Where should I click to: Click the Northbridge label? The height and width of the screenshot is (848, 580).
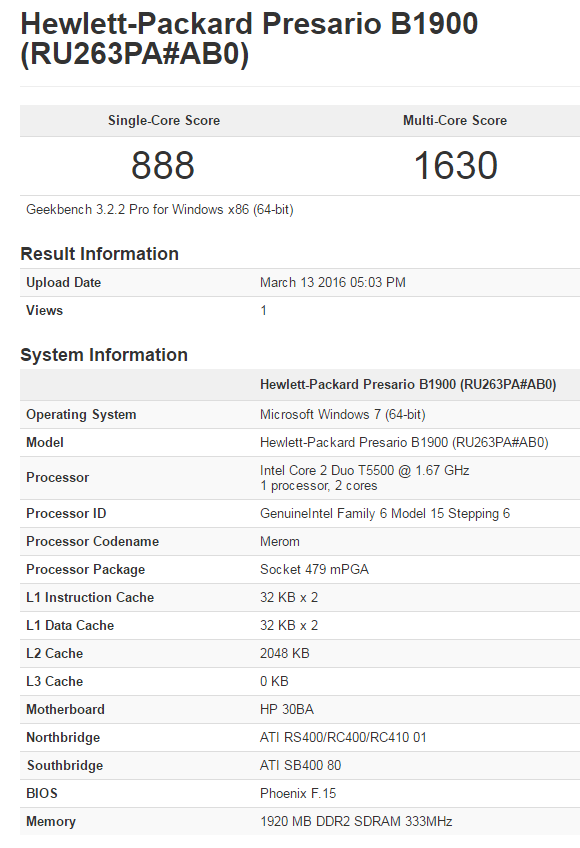click(63, 738)
